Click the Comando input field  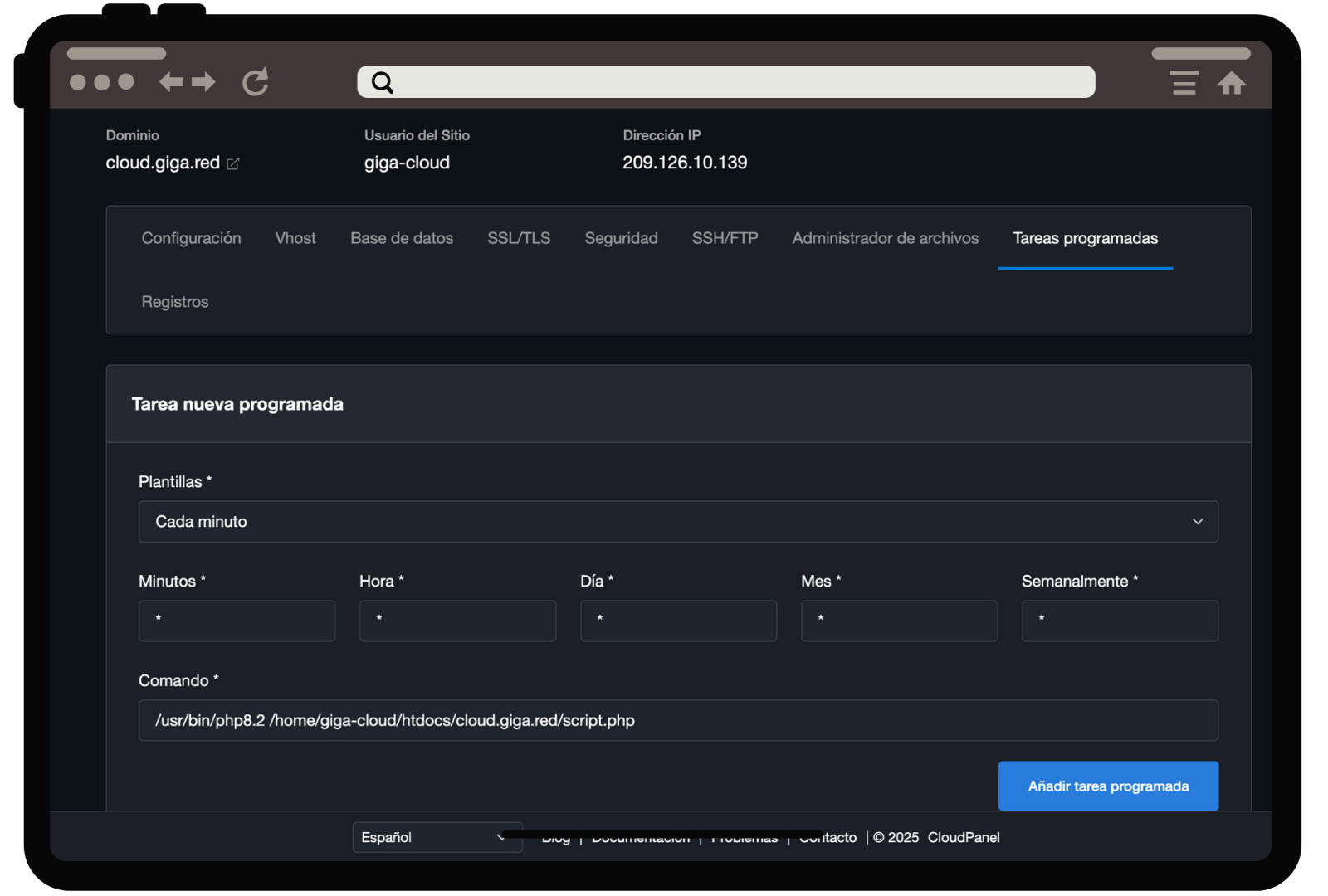pos(678,720)
